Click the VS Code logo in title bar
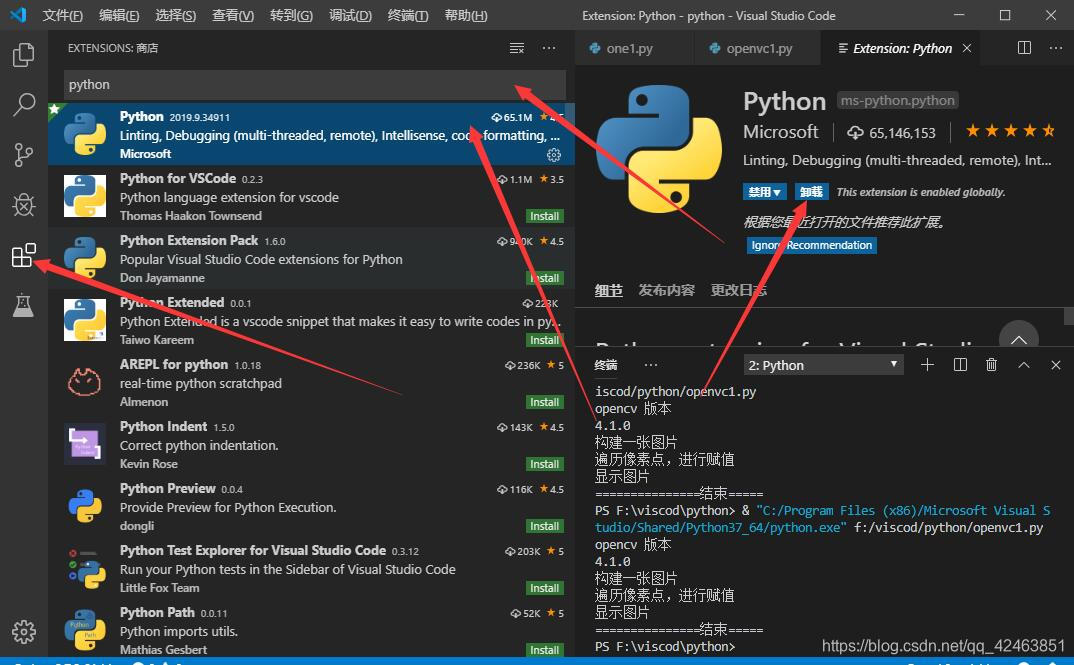Viewport: 1074px width, 665px height. pos(18,14)
